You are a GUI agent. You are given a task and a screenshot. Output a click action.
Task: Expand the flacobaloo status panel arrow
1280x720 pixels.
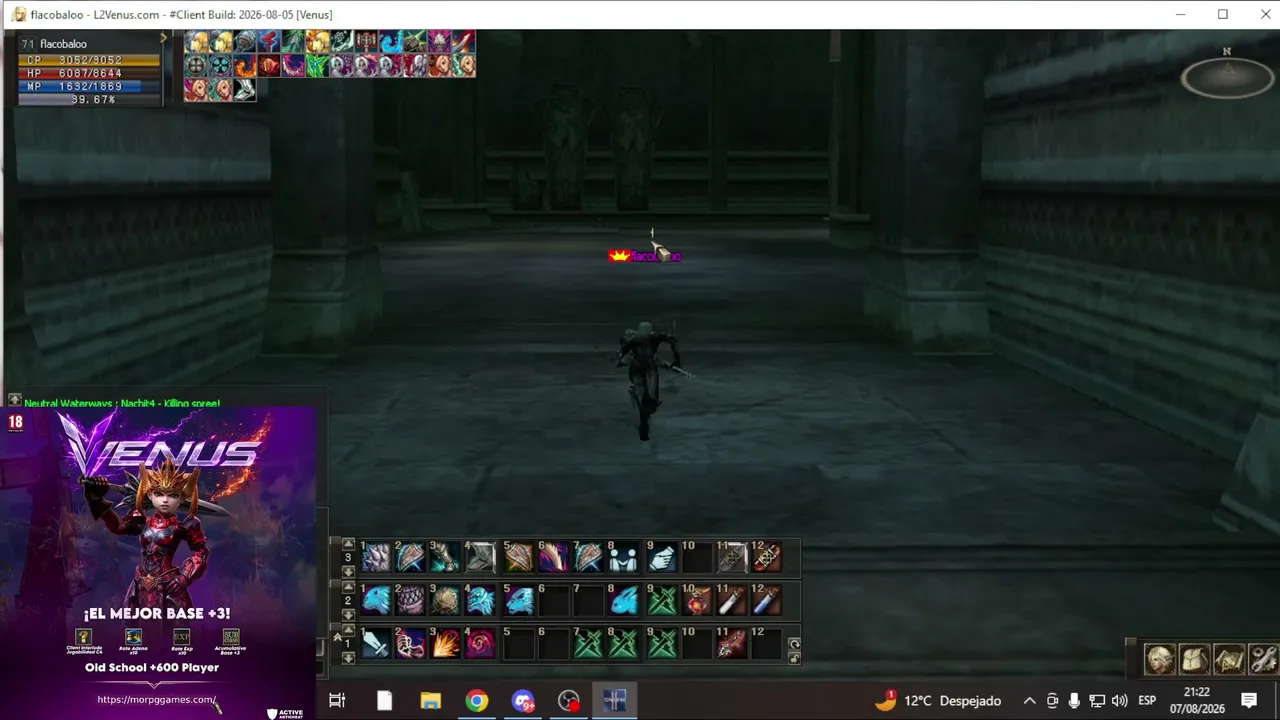pyautogui.click(x=163, y=38)
